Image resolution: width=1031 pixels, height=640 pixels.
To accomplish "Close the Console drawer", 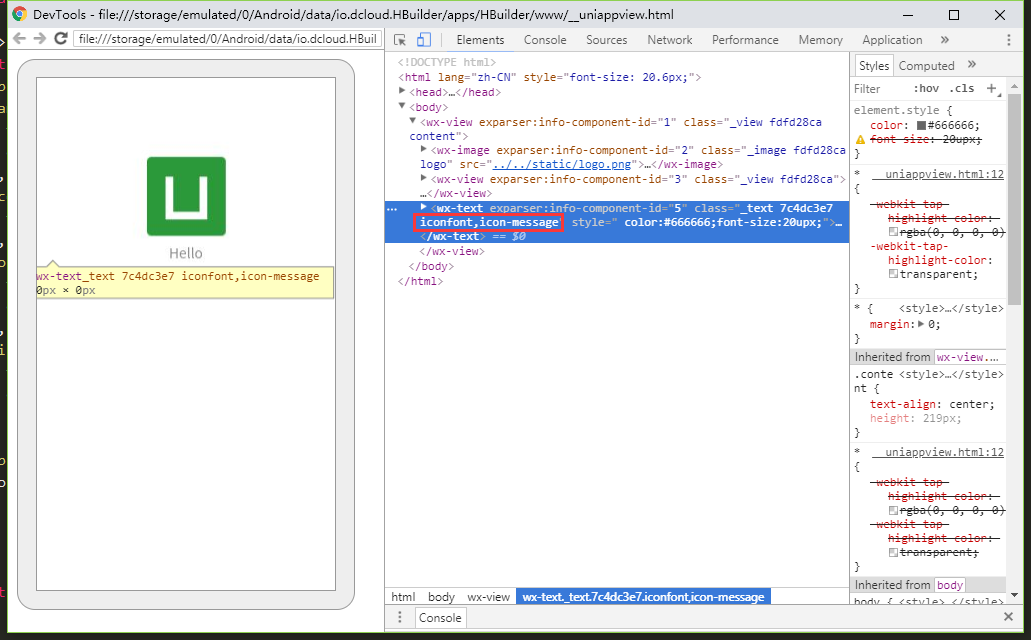I will pyautogui.click(x=1008, y=616).
